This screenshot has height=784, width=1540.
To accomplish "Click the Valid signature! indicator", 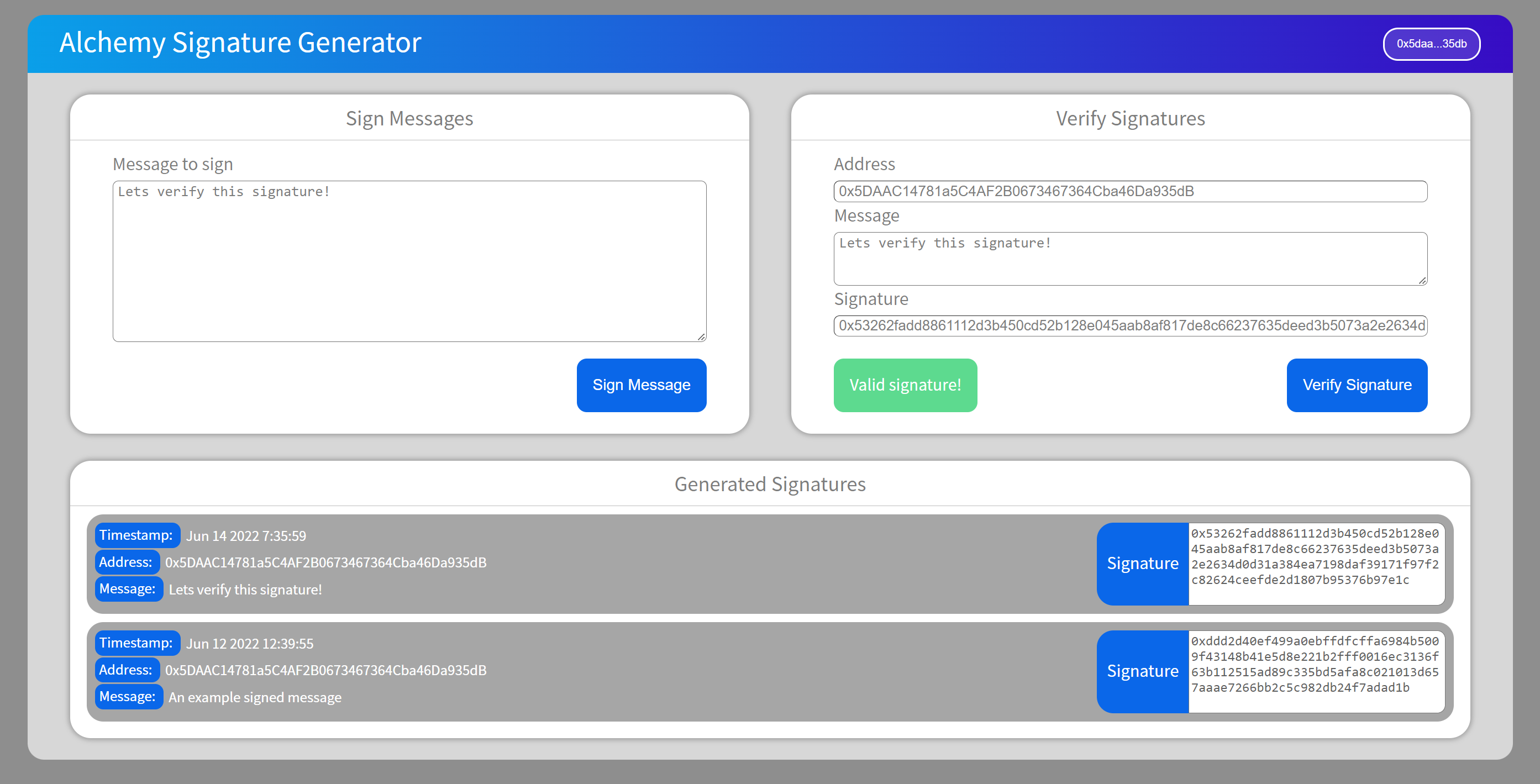I will point(905,385).
